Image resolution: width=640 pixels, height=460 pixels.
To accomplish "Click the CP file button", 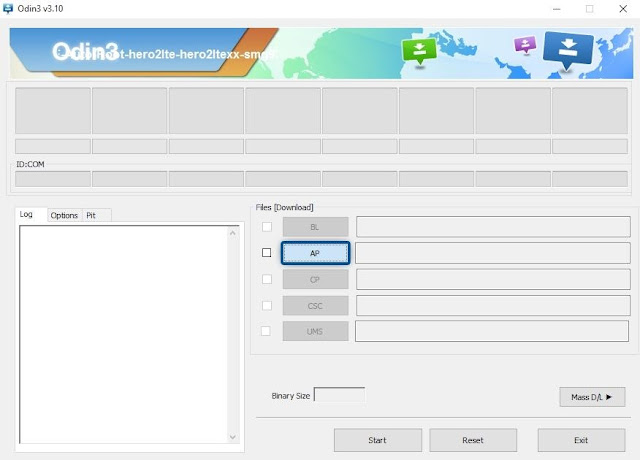I will pos(316,280).
